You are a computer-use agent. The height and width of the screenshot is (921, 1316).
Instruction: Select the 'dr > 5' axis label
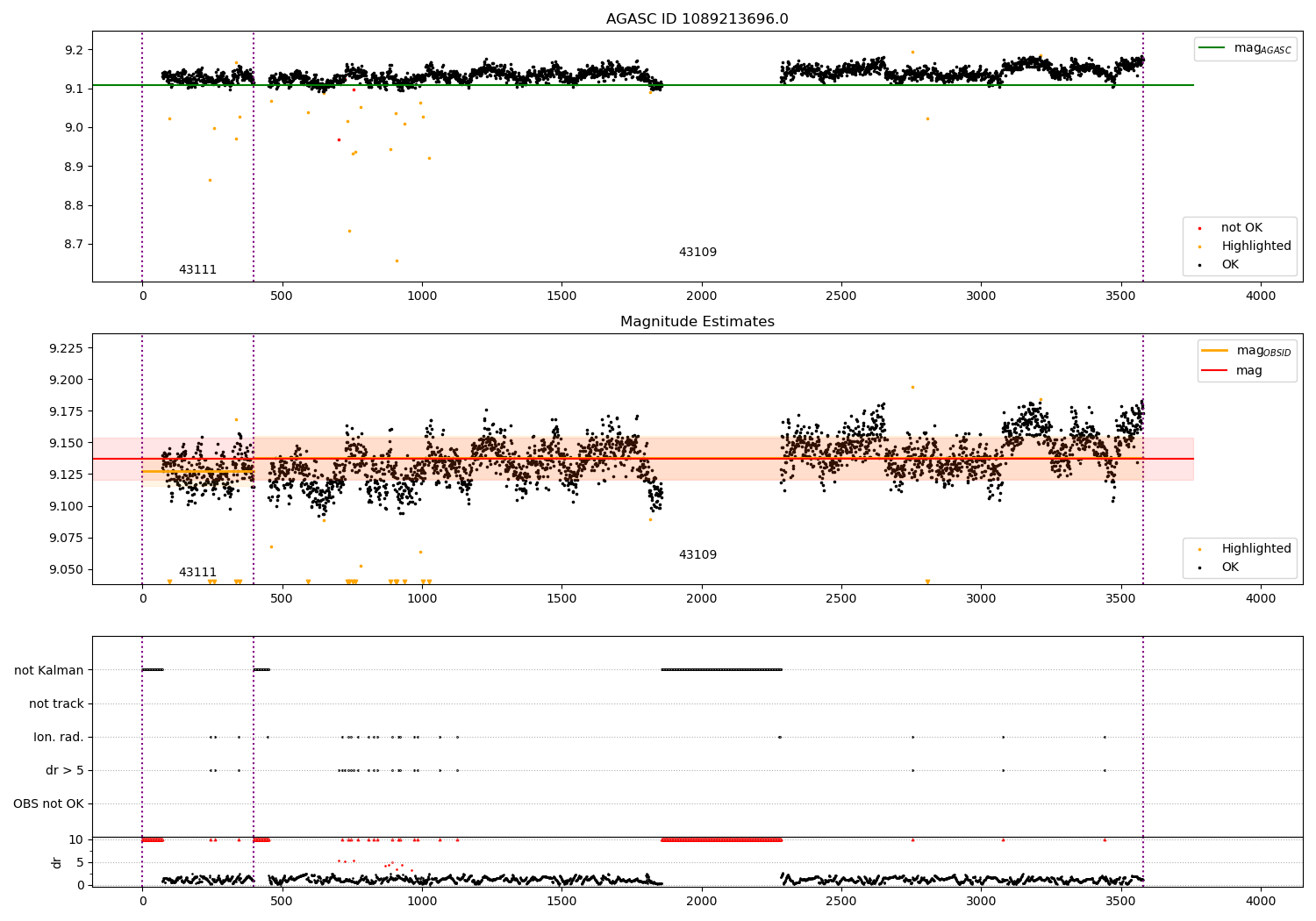64,770
